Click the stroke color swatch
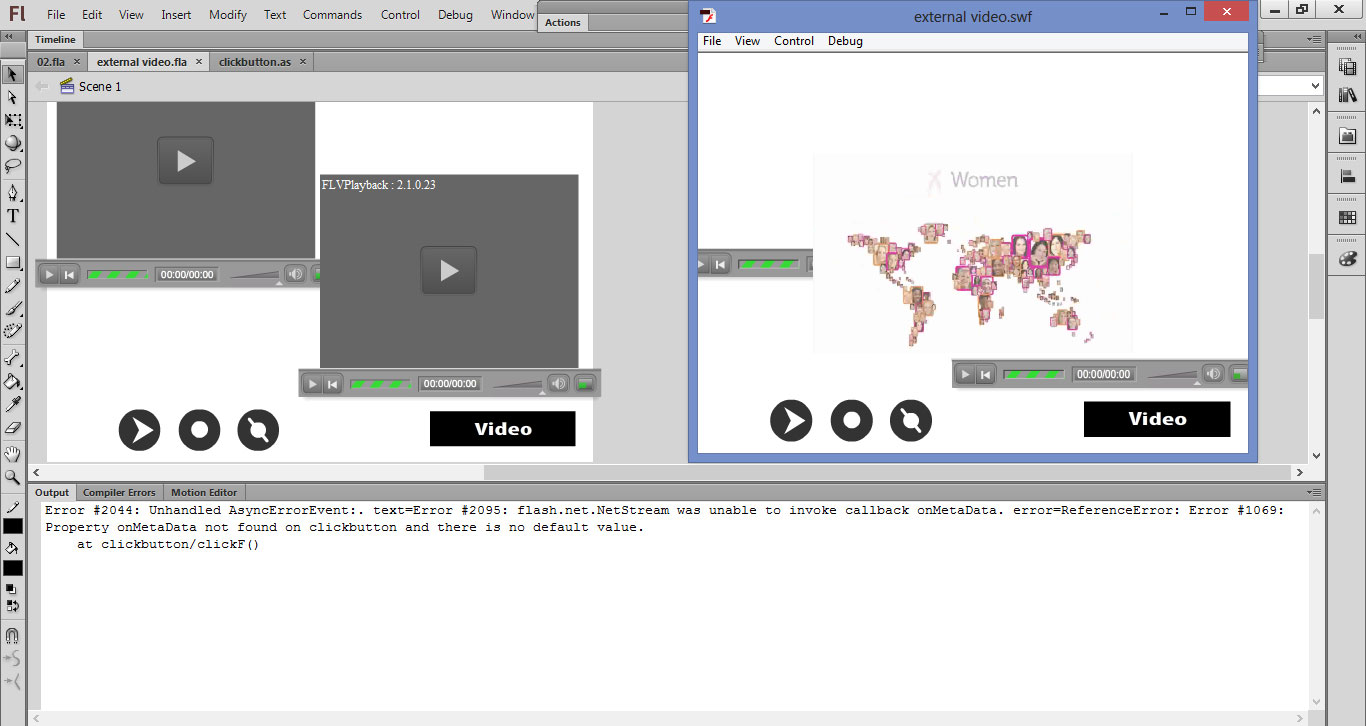The image size is (1366, 726). (13, 526)
